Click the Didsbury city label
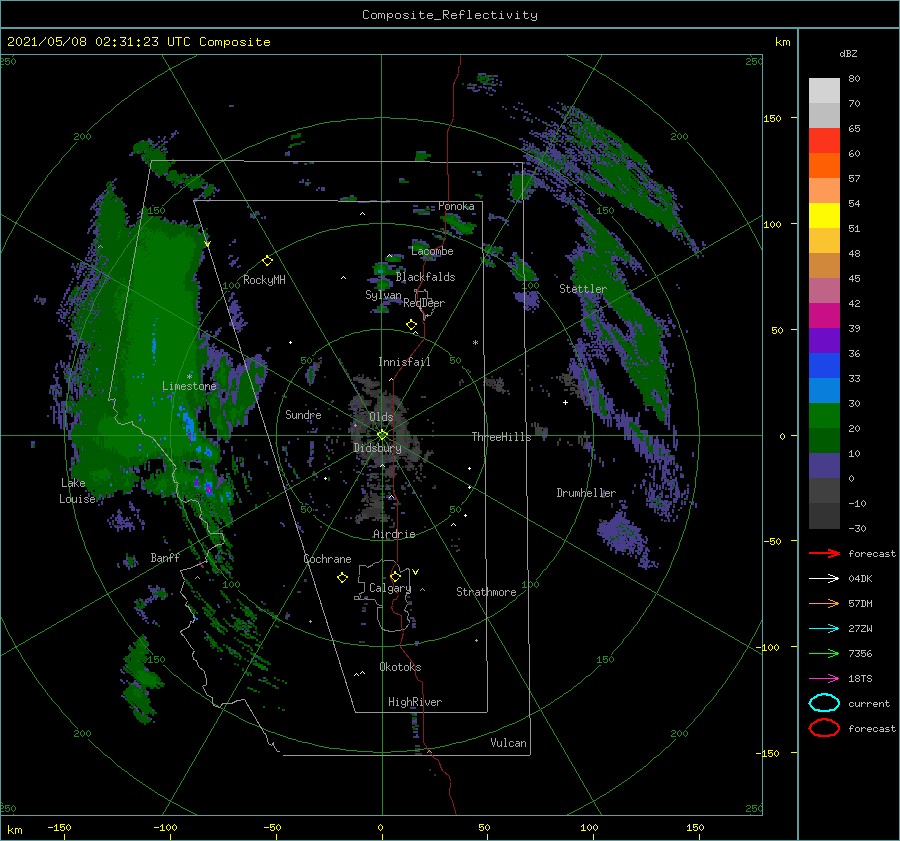The image size is (900, 841). coord(377,448)
